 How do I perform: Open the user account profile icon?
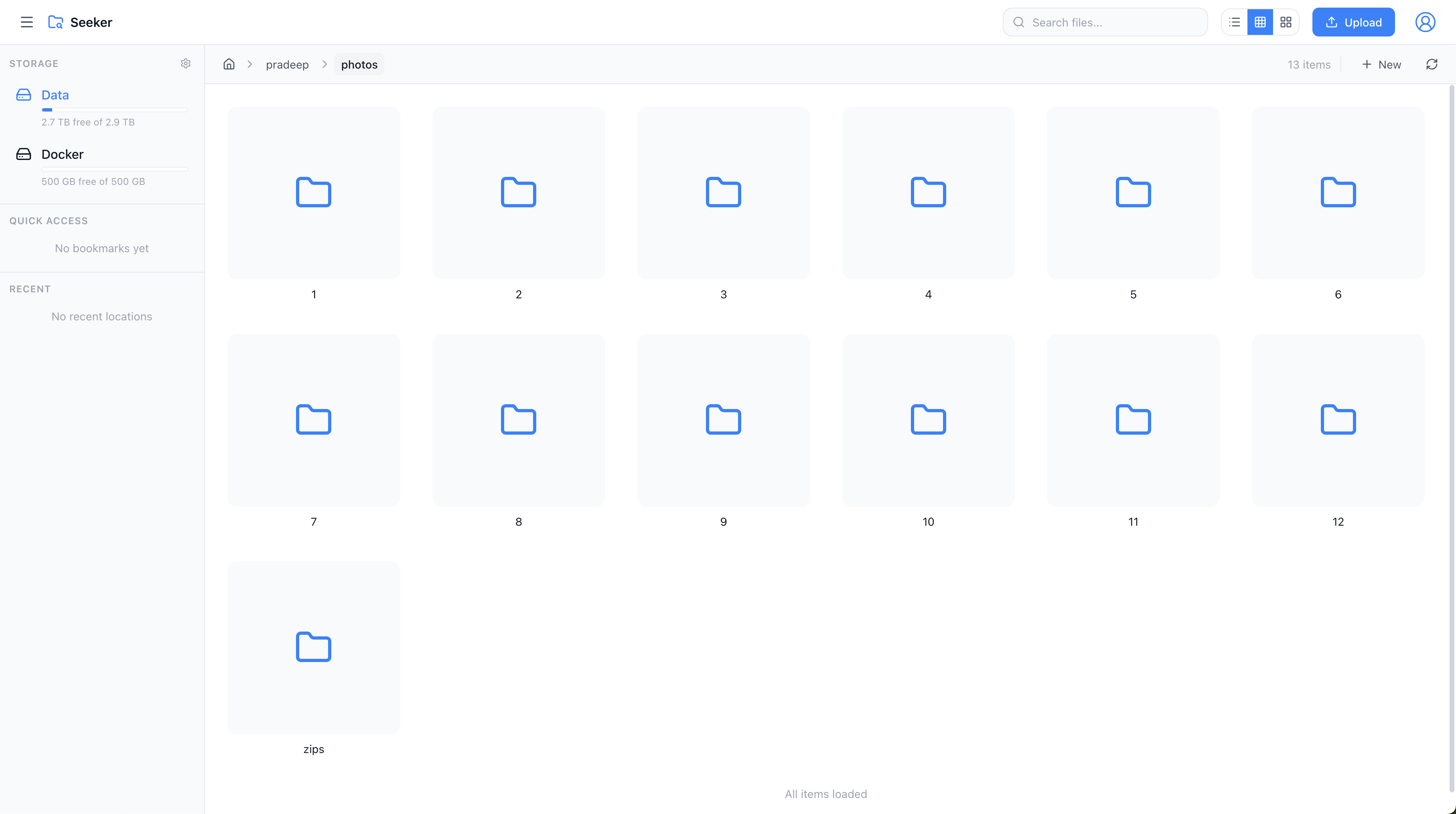pyautogui.click(x=1425, y=22)
